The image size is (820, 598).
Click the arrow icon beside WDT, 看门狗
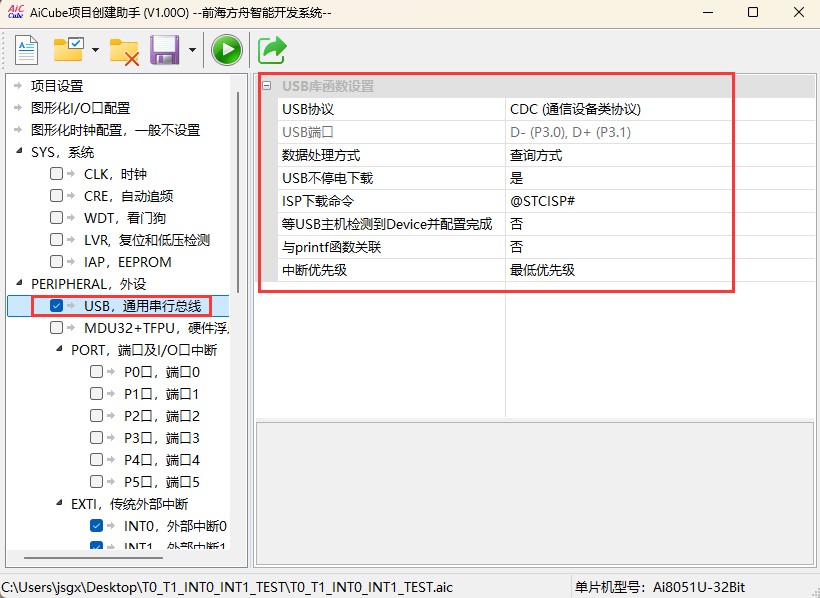pos(71,217)
